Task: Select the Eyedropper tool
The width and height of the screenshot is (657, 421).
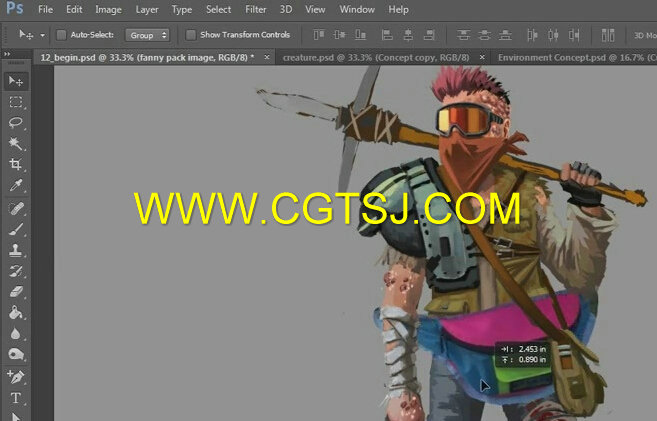Action: point(16,185)
